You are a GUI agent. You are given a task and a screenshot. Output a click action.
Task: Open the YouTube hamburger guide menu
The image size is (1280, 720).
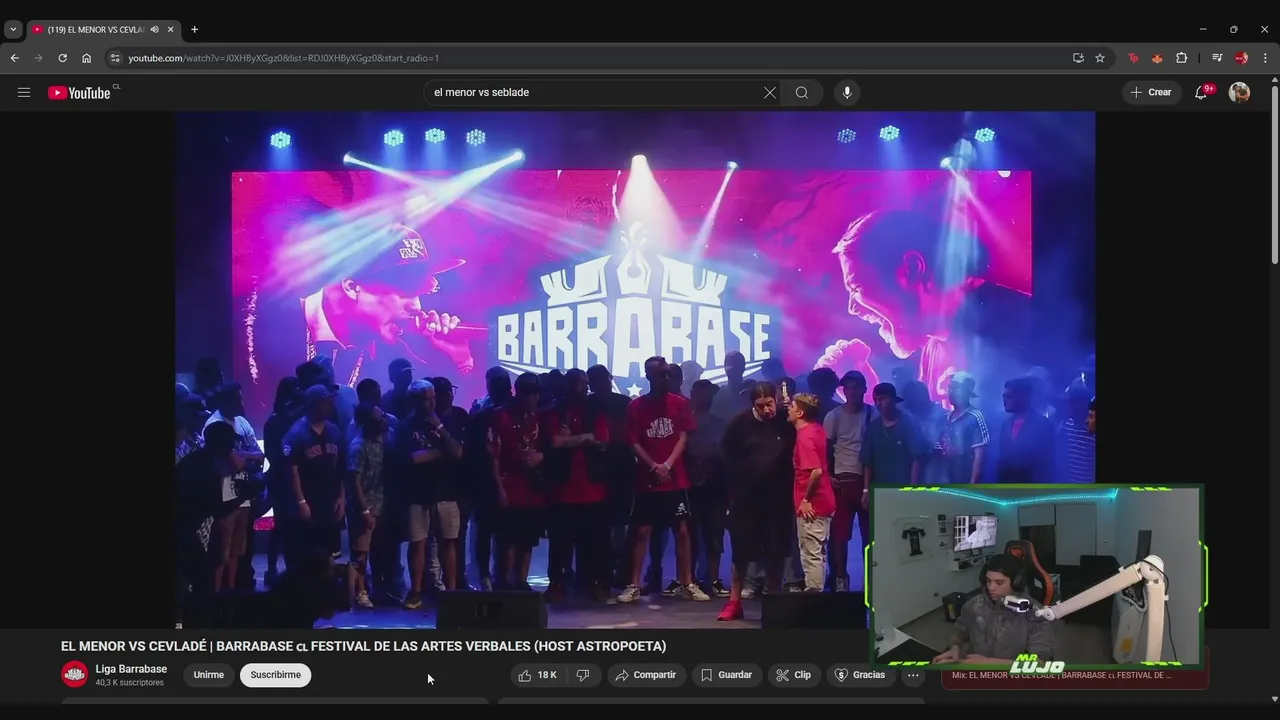pos(24,92)
